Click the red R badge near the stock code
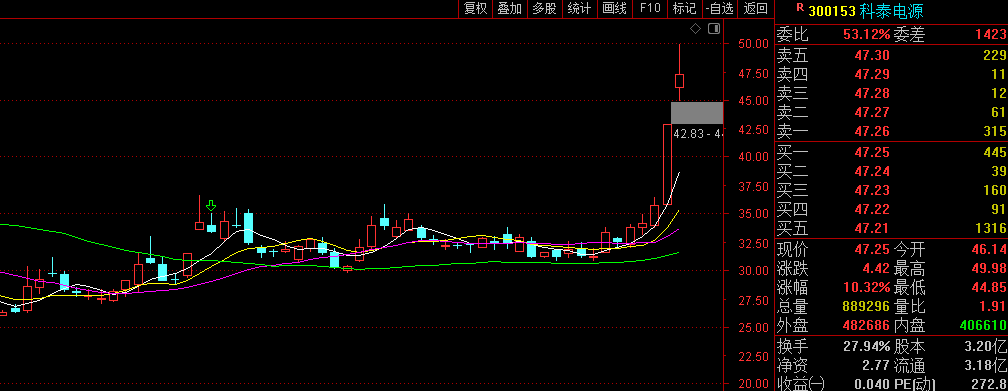The width and height of the screenshot is (1008, 391). (800, 8)
